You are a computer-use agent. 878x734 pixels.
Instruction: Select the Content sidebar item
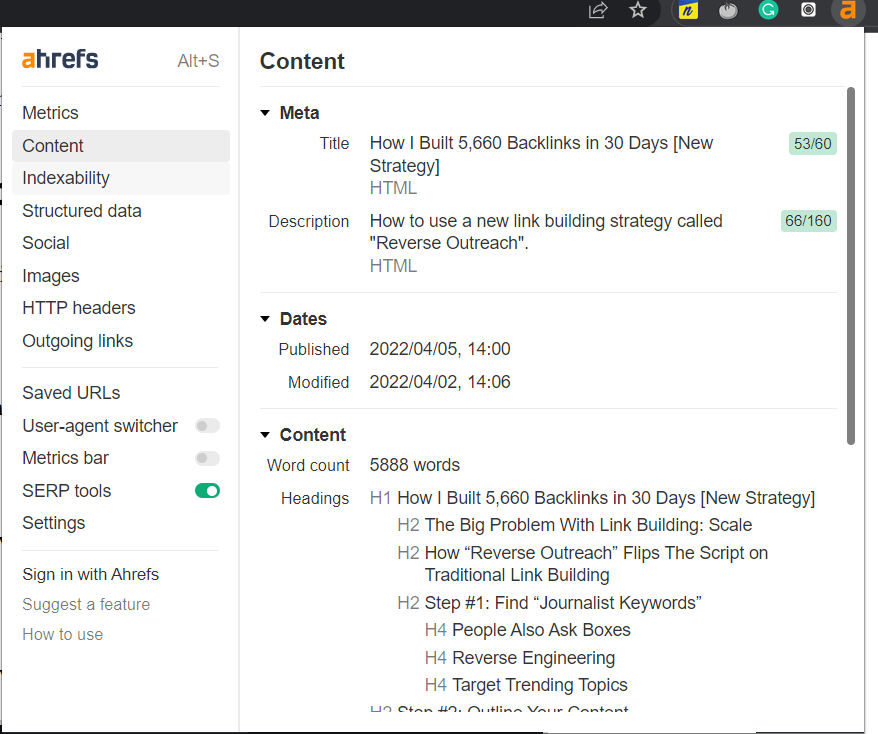(x=121, y=146)
